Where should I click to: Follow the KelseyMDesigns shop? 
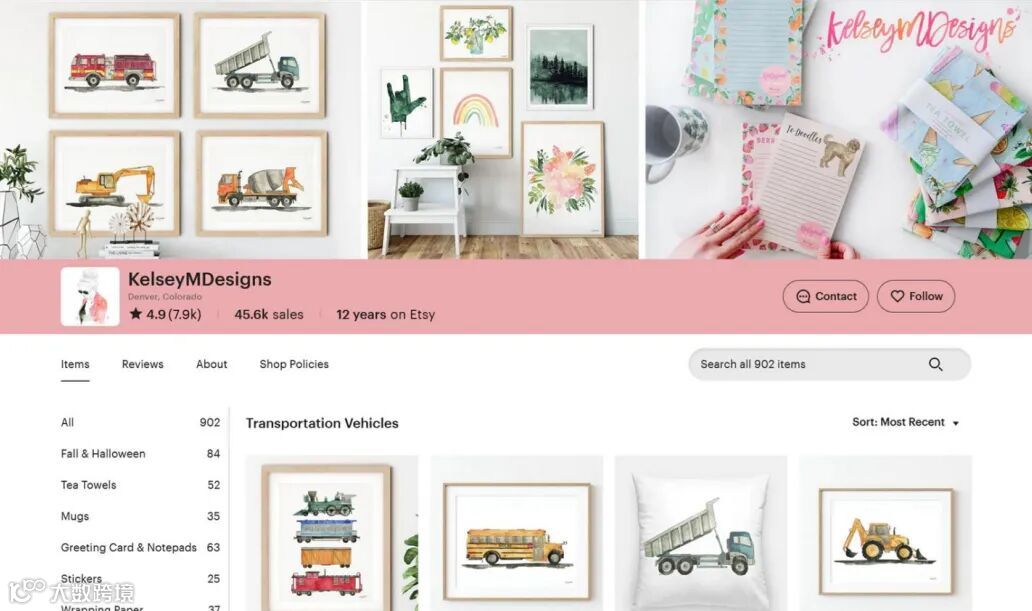click(916, 296)
